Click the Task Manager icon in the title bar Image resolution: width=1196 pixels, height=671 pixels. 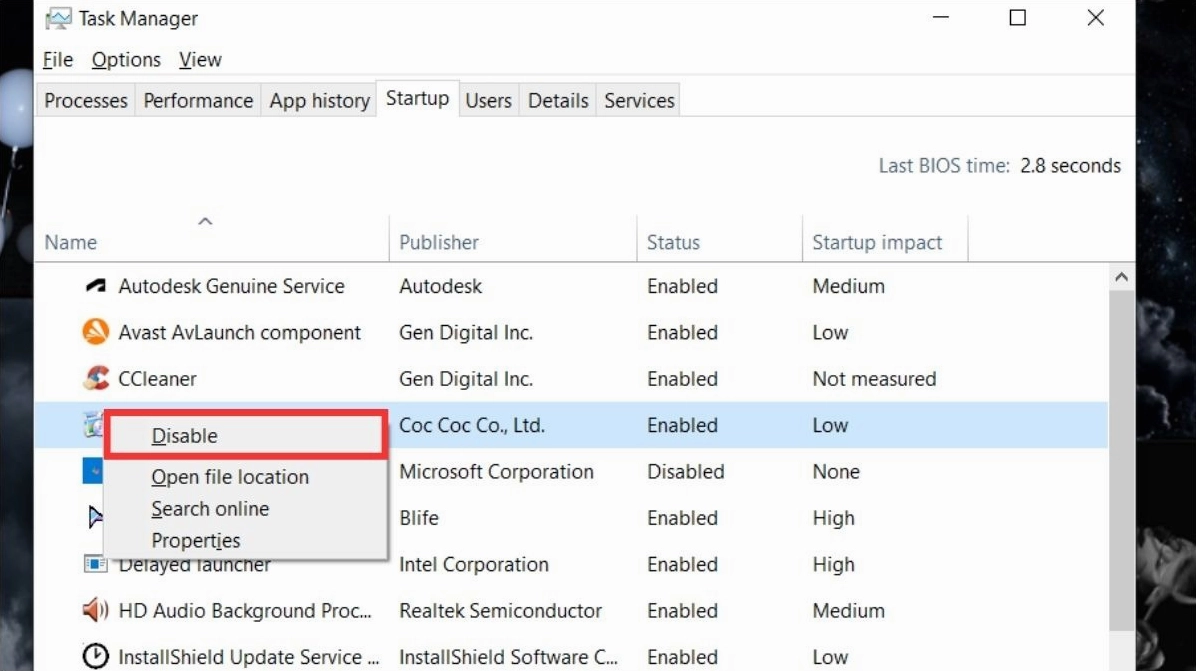click(x=62, y=17)
